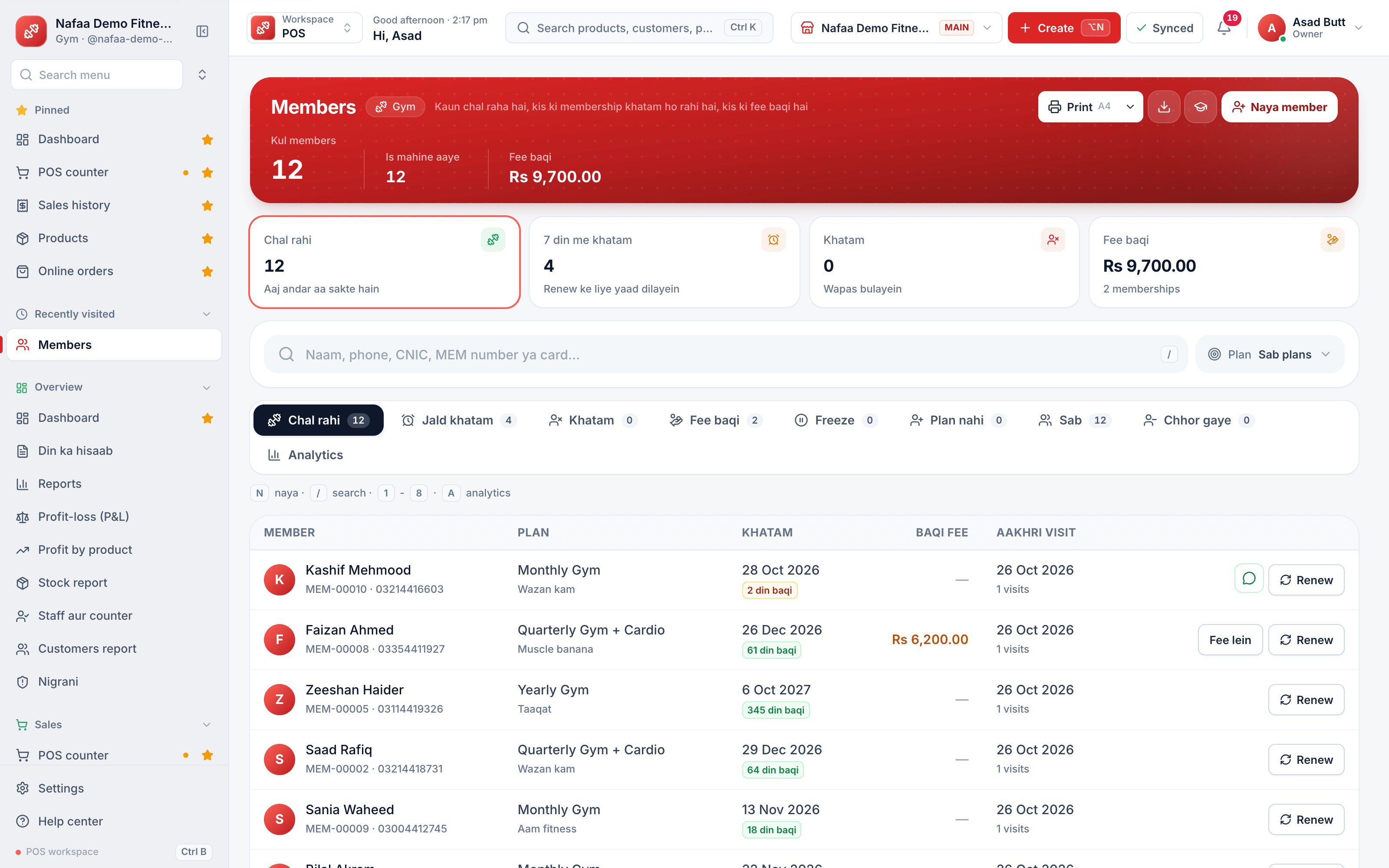Screen dimensions: 1389x868
Task: Open Din ka hisaab from sidebar
Action: point(114,450)
